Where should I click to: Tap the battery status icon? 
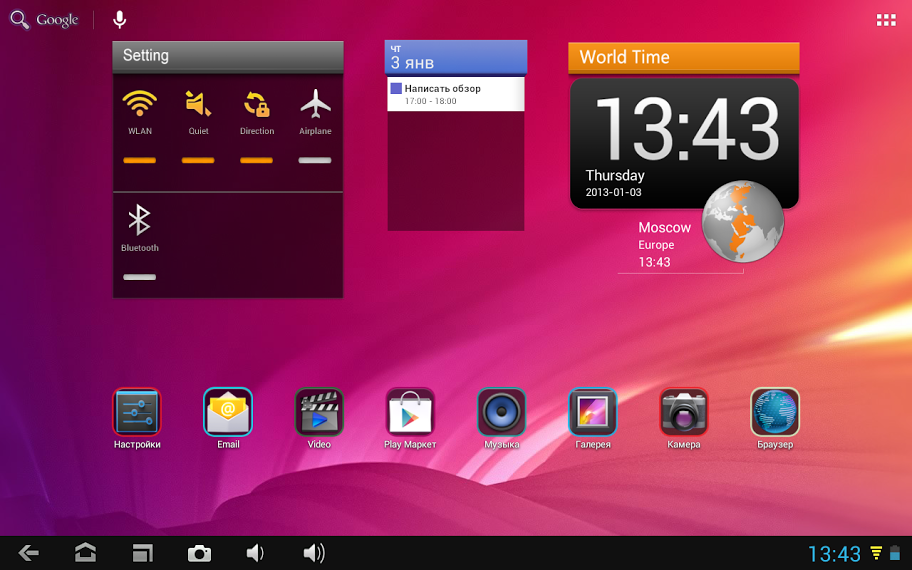(895, 553)
